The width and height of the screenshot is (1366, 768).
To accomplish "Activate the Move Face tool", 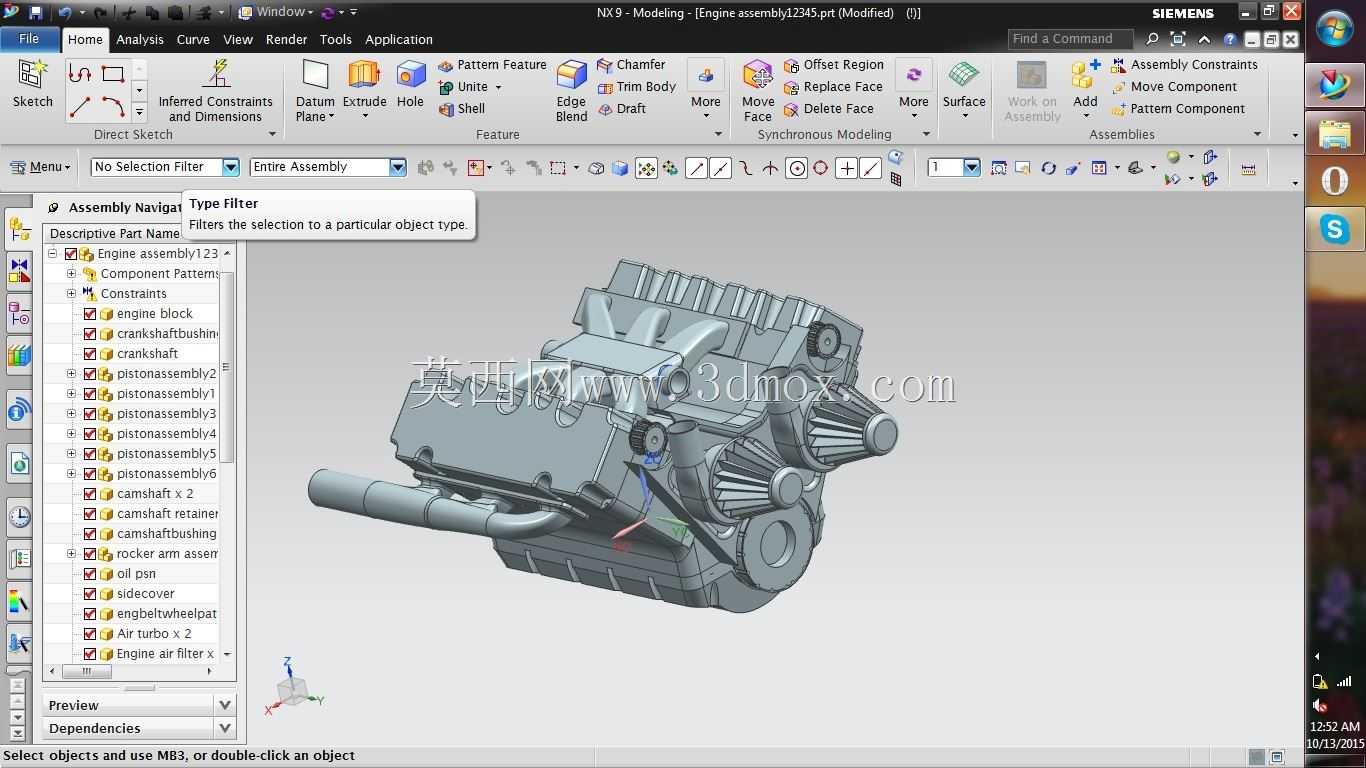I will (x=758, y=90).
